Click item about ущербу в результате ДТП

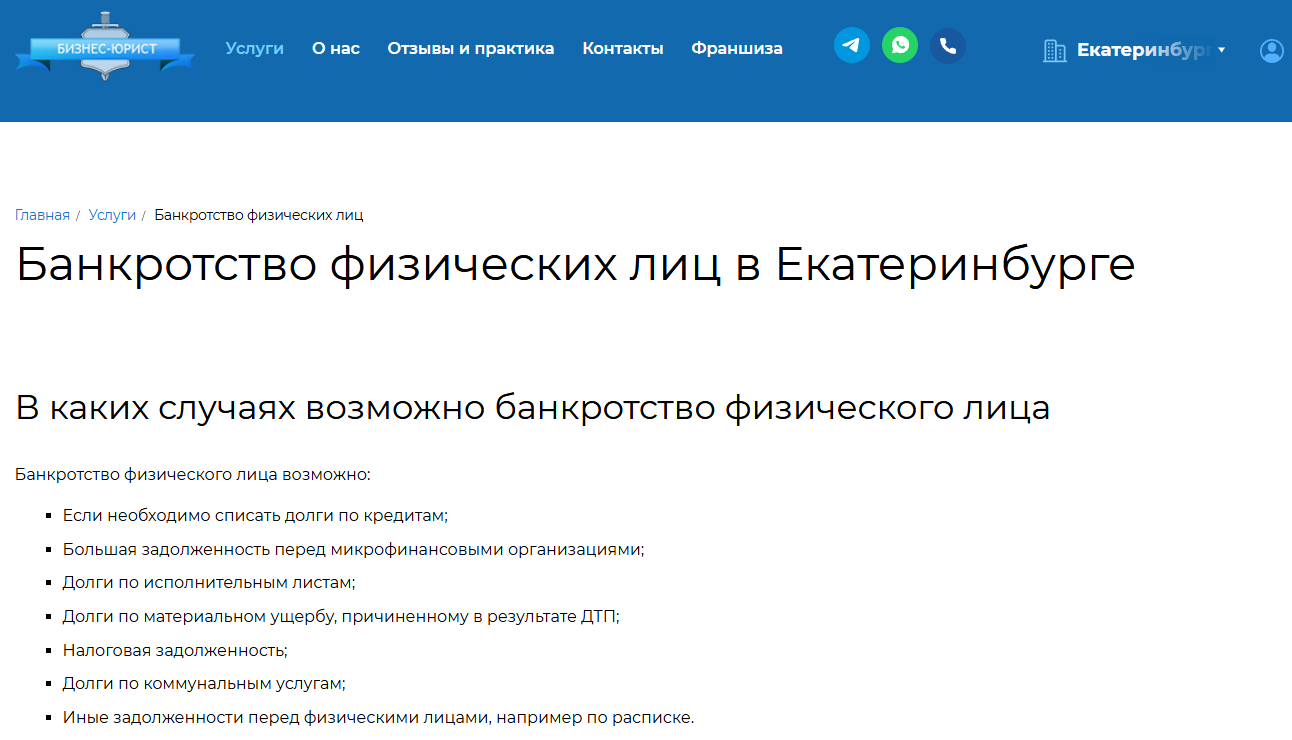[x=341, y=616]
